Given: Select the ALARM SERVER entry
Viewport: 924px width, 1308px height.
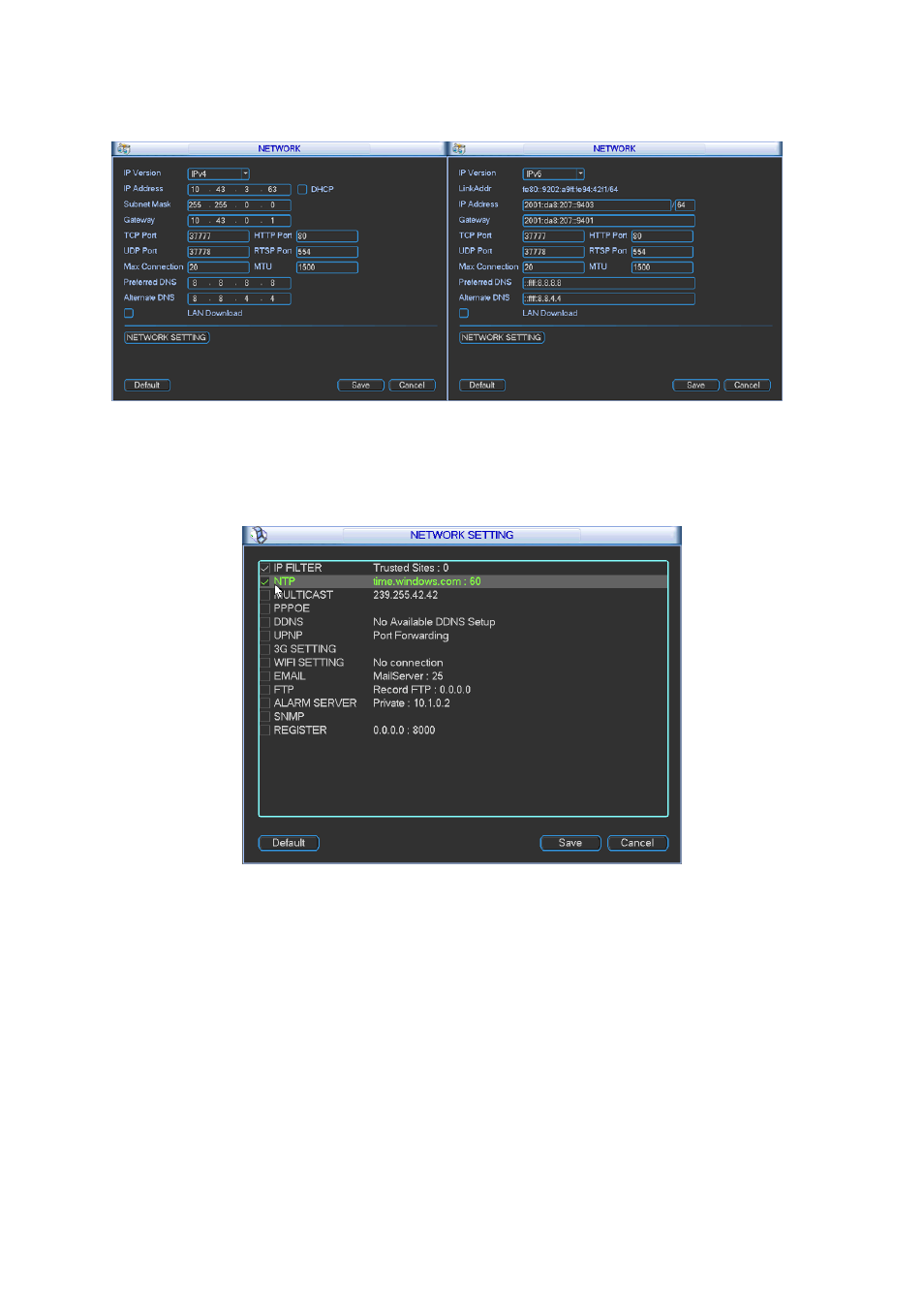Looking at the screenshot, I should coord(463,703).
